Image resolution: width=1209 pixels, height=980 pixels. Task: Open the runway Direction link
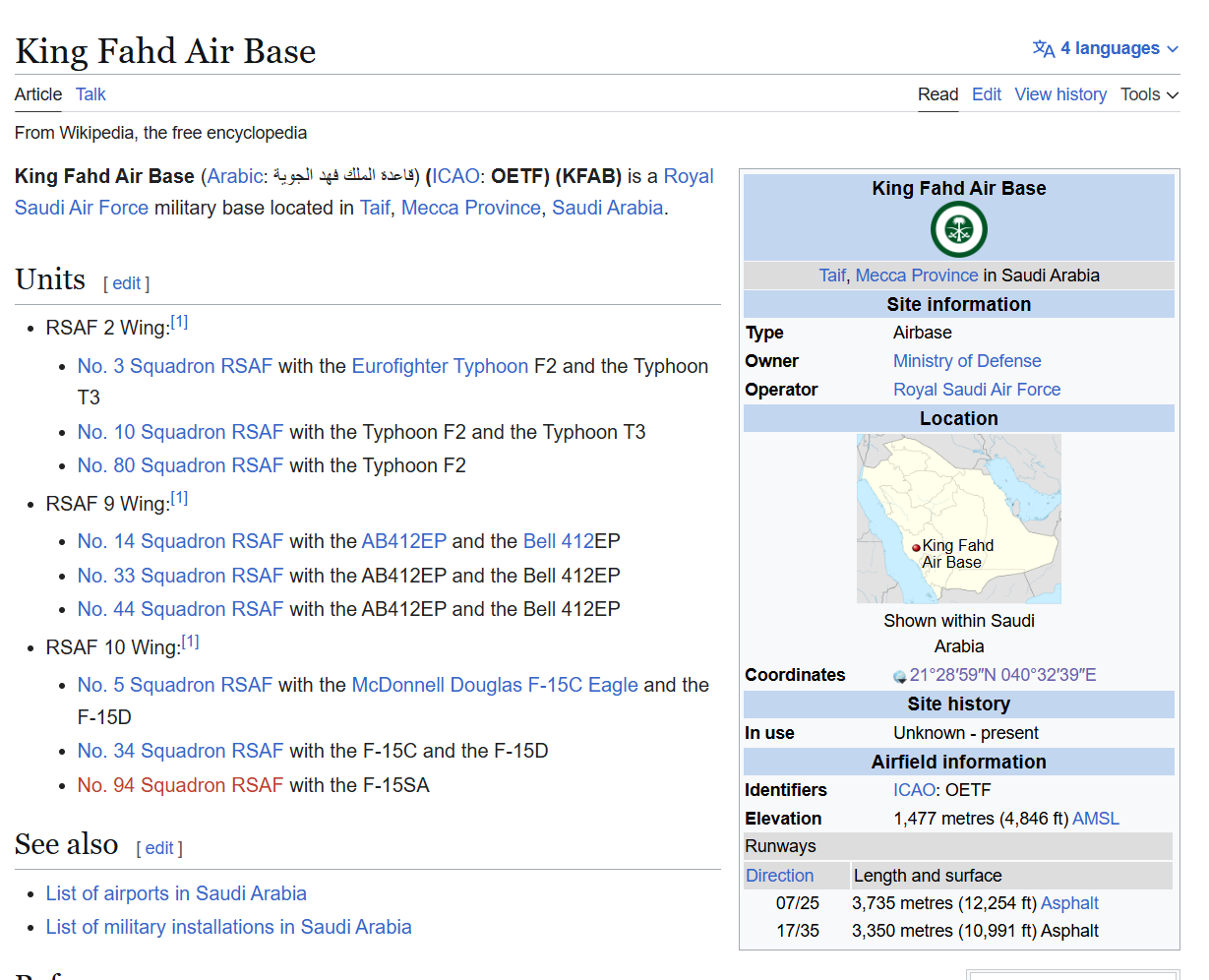click(779, 876)
